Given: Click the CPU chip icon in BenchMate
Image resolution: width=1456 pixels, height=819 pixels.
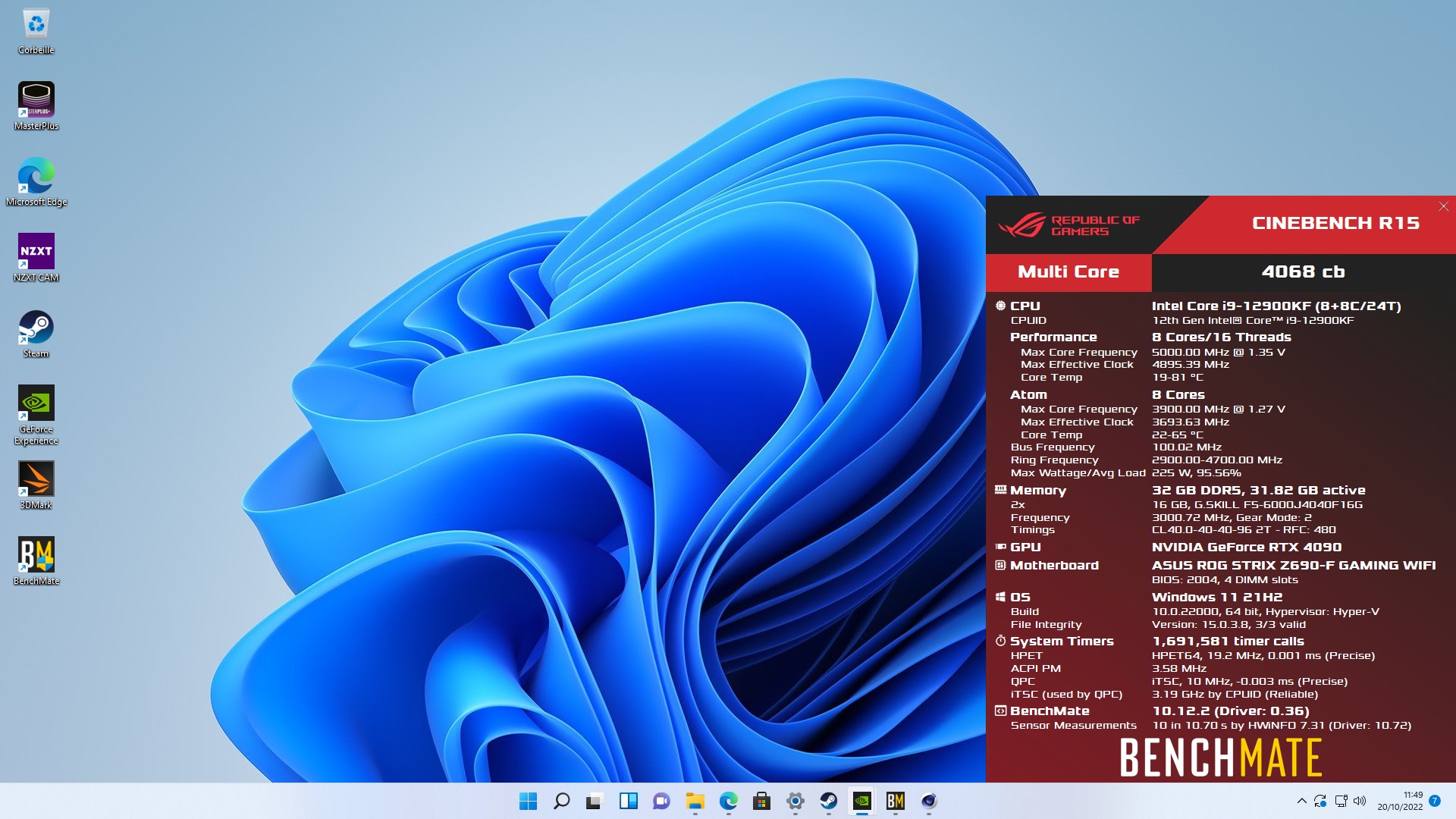Looking at the screenshot, I should 1000,306.
